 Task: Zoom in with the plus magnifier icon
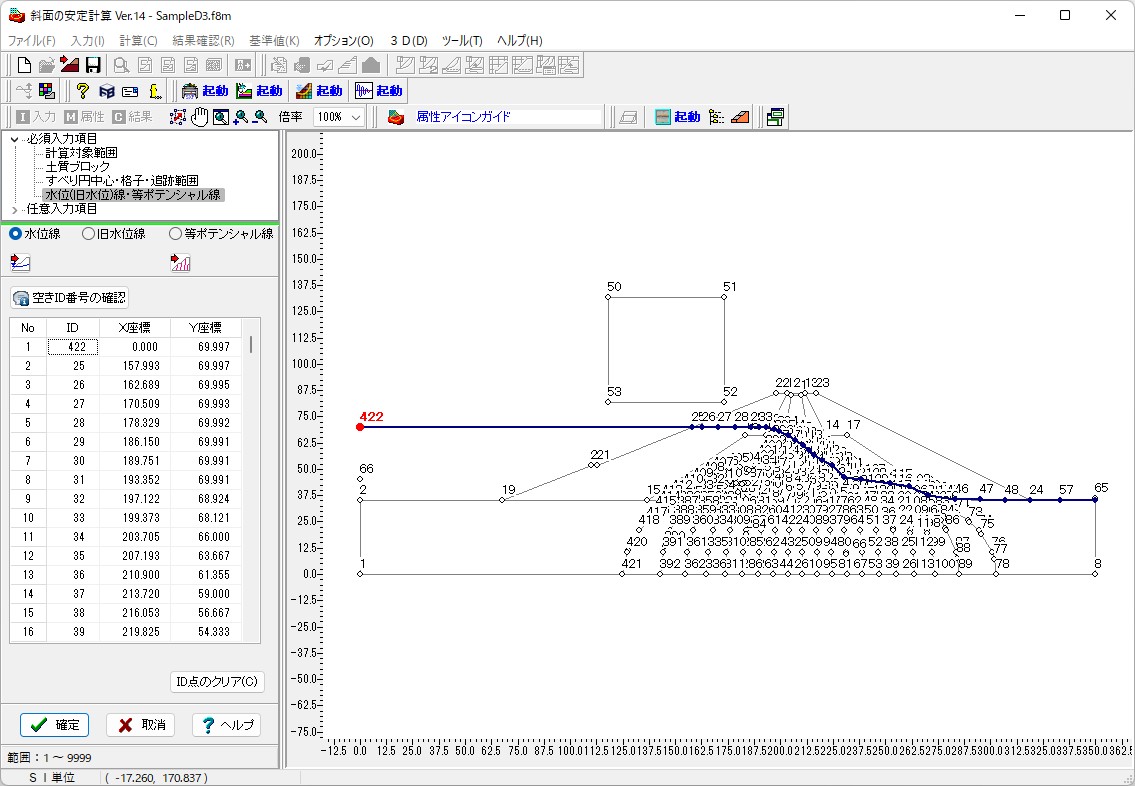coord(240,117)
